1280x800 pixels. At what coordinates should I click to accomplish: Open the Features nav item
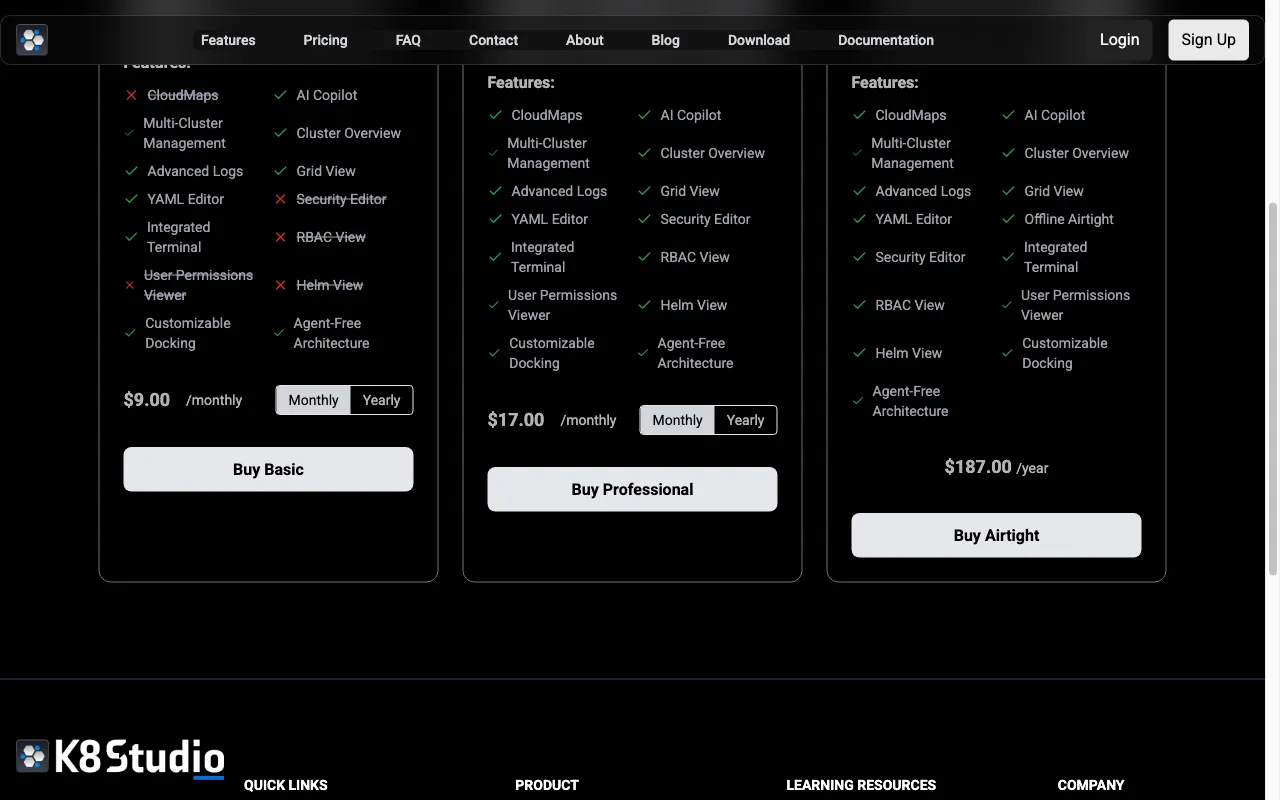pyautogui.click(x=228, y=40)
